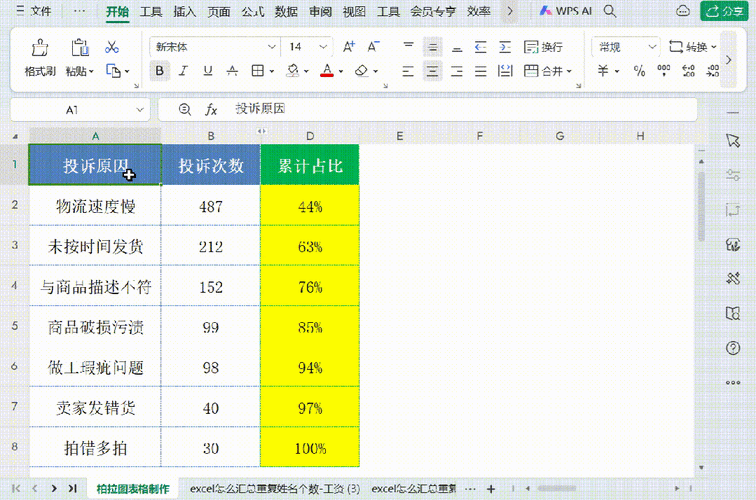
Task: Click the horizontal scrollbar thumb
Action: [557, 488]
